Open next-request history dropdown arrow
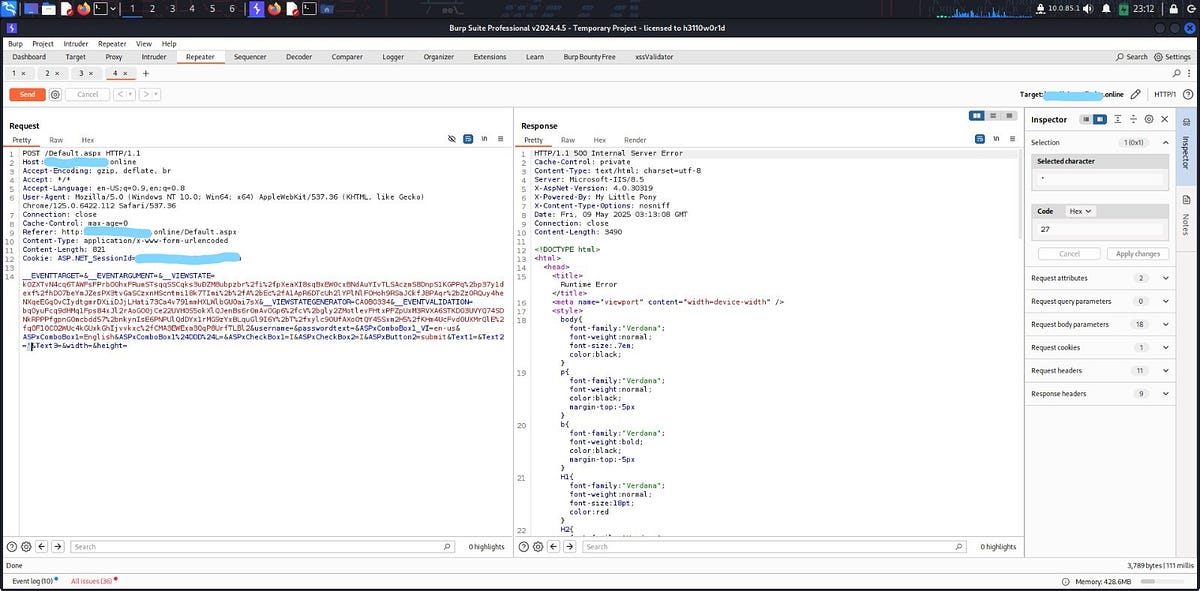1200x591 pixels. pyautogui.click(x=156, y=94)
